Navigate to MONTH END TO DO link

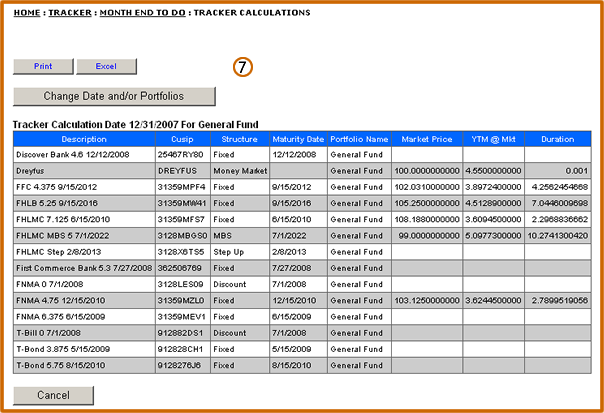(x=143, y=13)
